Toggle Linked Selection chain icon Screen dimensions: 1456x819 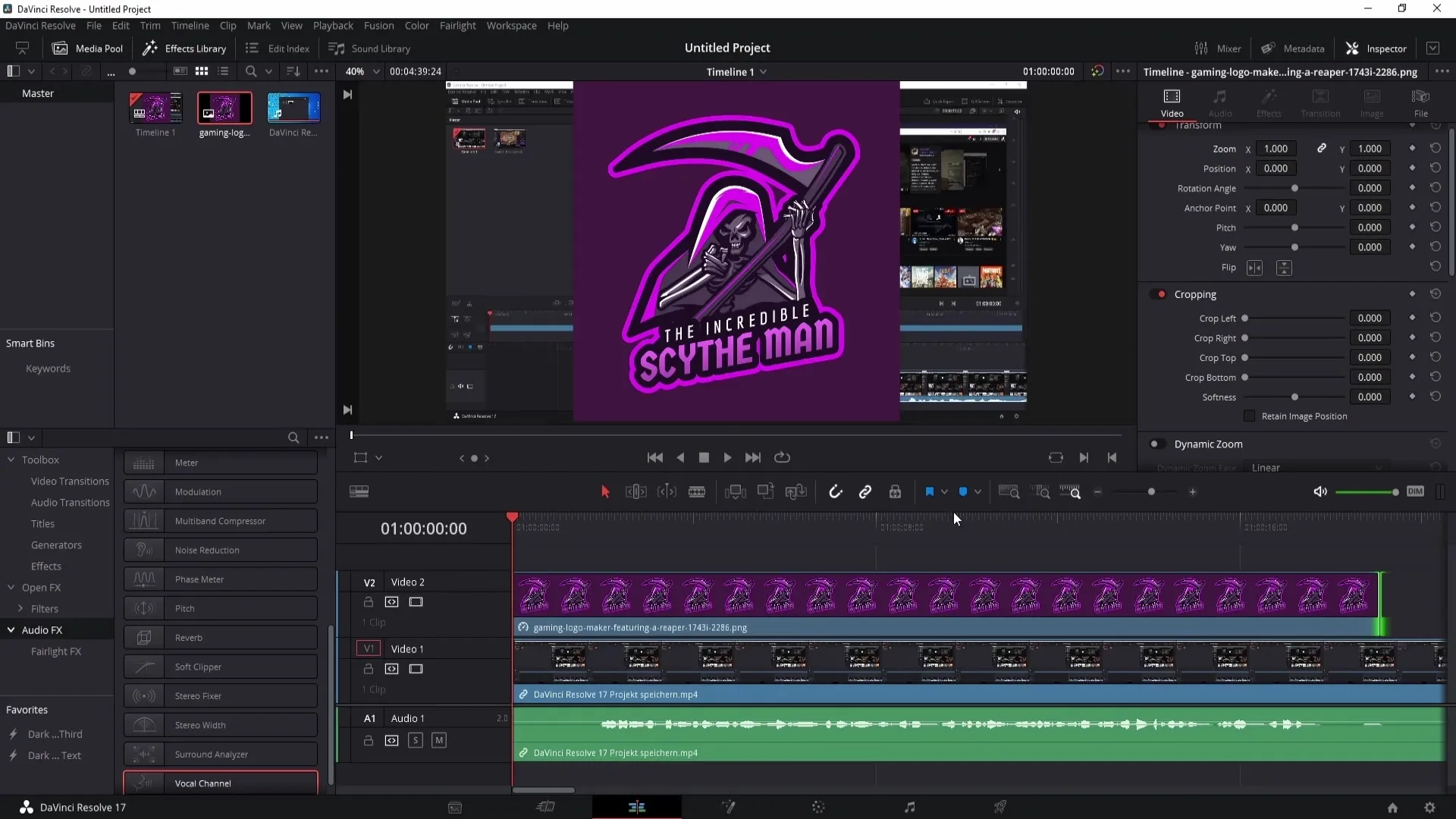865,492
